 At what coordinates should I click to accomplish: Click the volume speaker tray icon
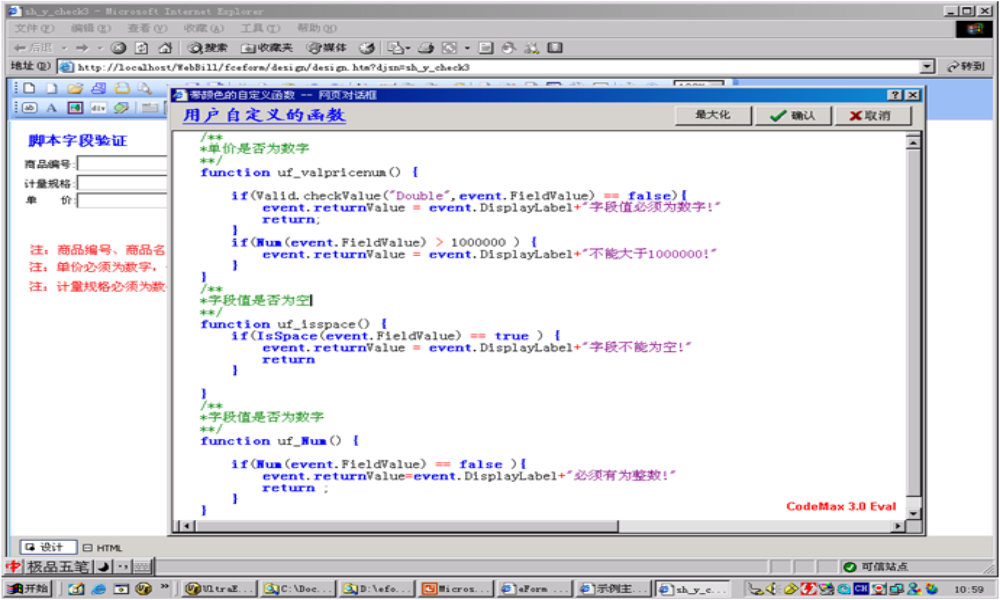(x=772, y=589)
